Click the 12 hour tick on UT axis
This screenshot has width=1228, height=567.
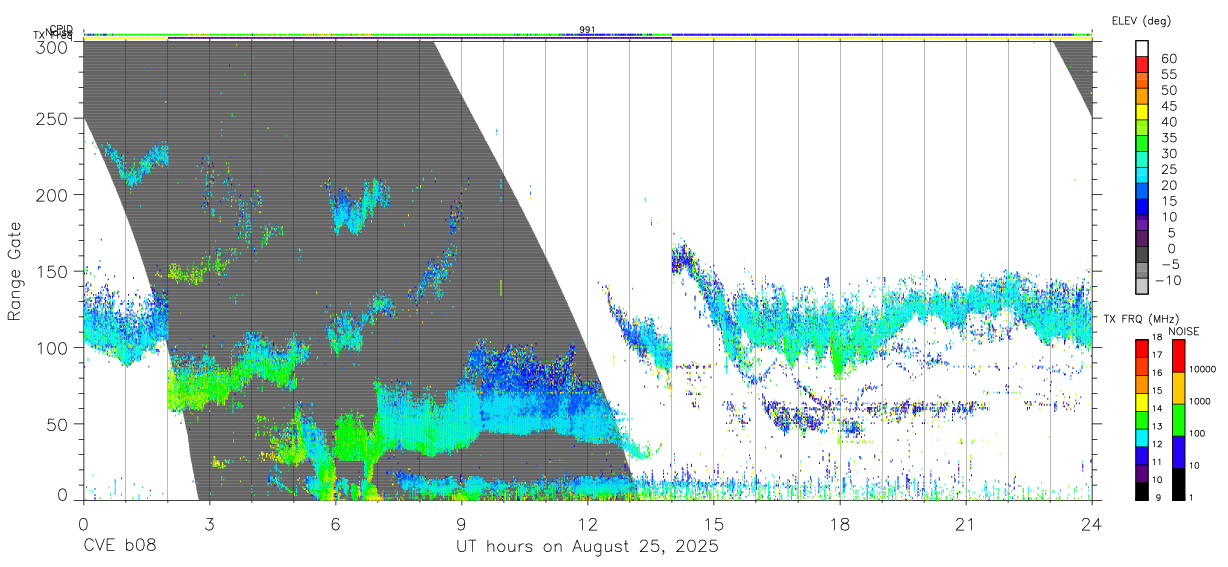587,523
